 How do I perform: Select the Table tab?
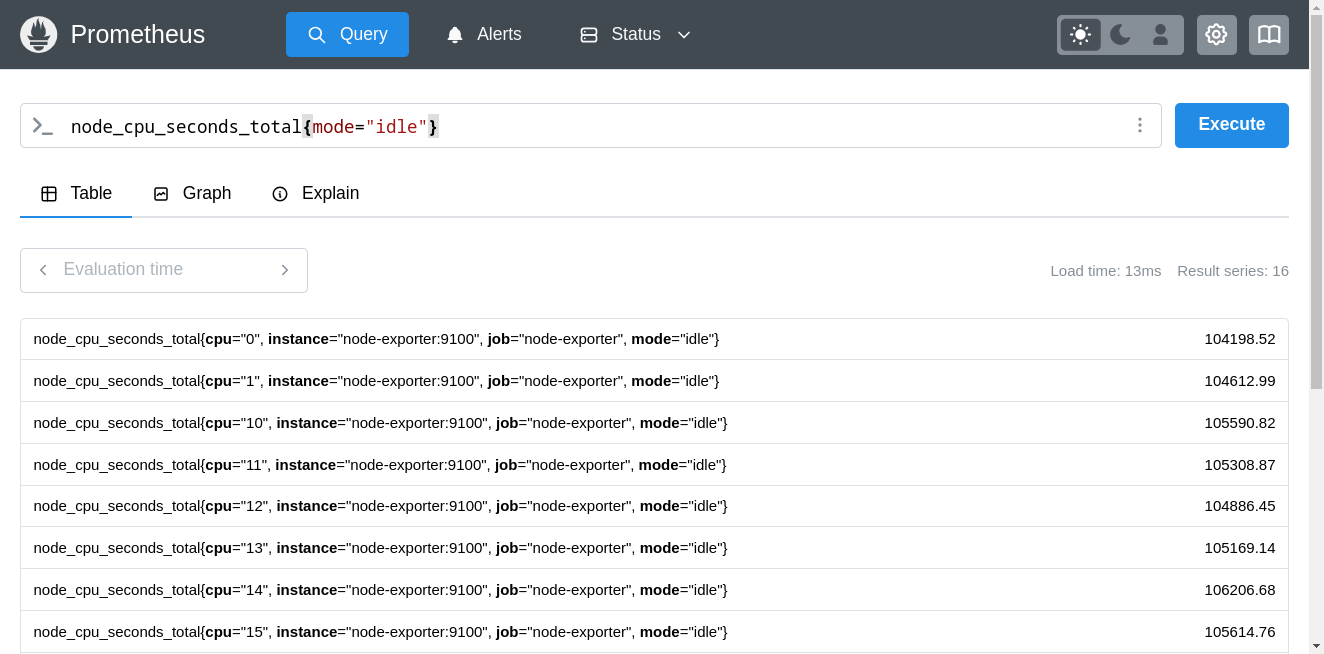[x=76, y=194]
